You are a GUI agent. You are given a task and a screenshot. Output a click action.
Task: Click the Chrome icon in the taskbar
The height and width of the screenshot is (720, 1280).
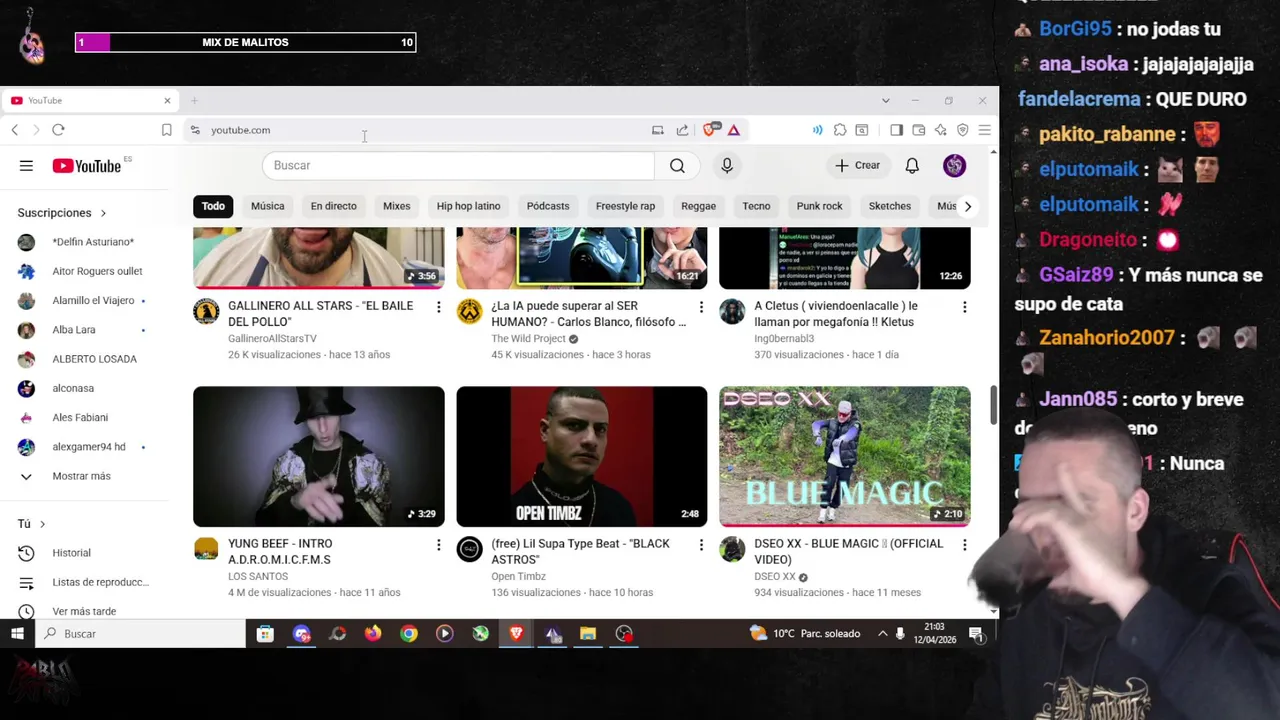(x=409, y=633)
